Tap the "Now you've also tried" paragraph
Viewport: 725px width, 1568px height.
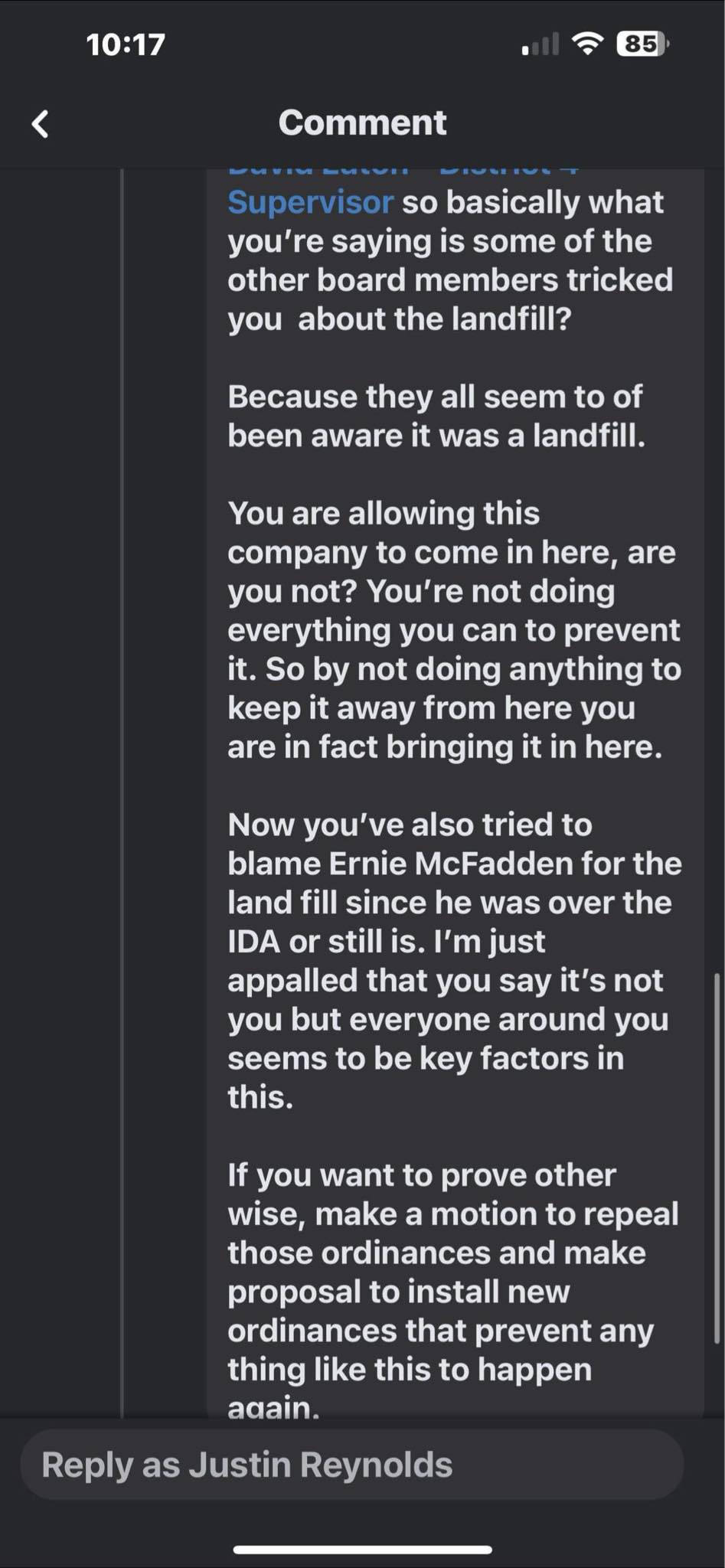pos(453,960)
